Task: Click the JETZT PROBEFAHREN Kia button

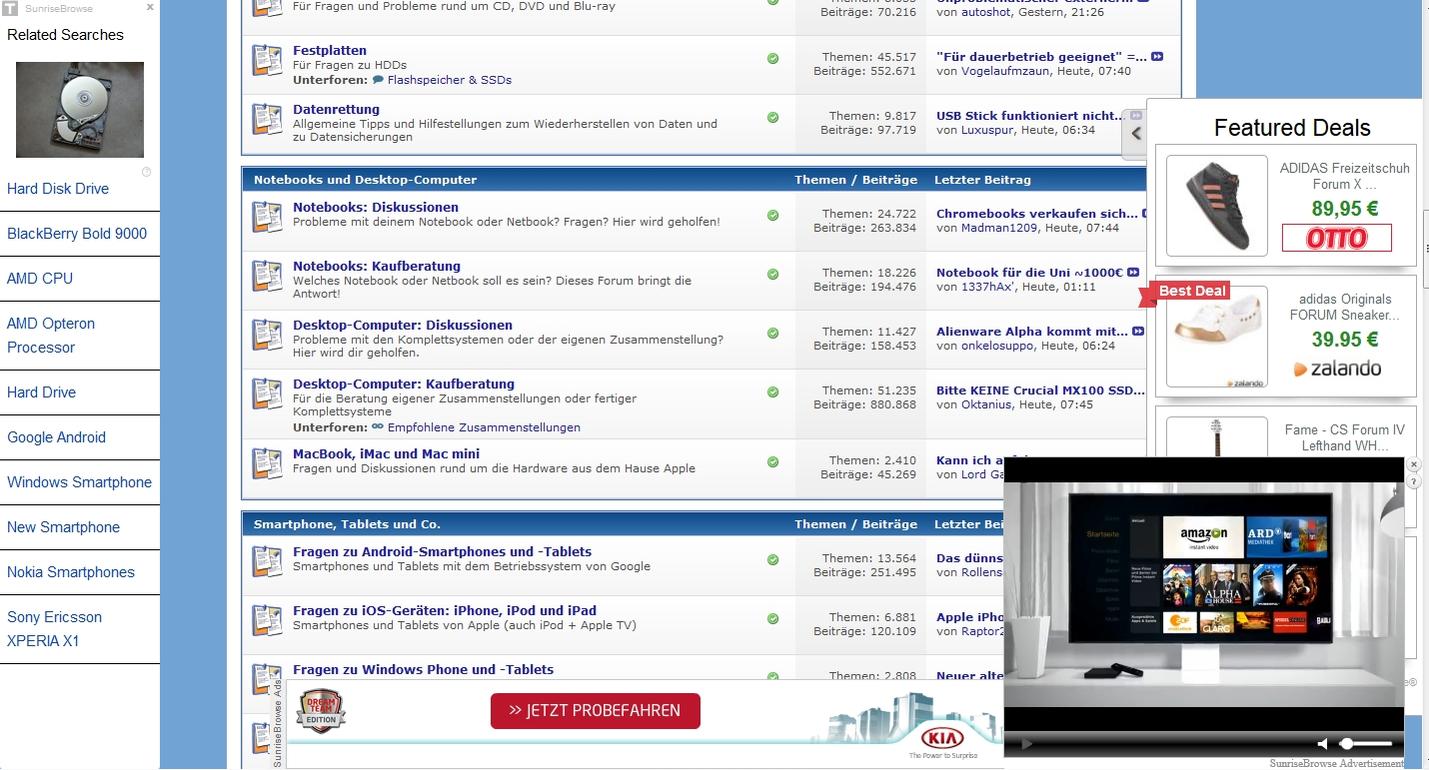Action: point(595,711)
